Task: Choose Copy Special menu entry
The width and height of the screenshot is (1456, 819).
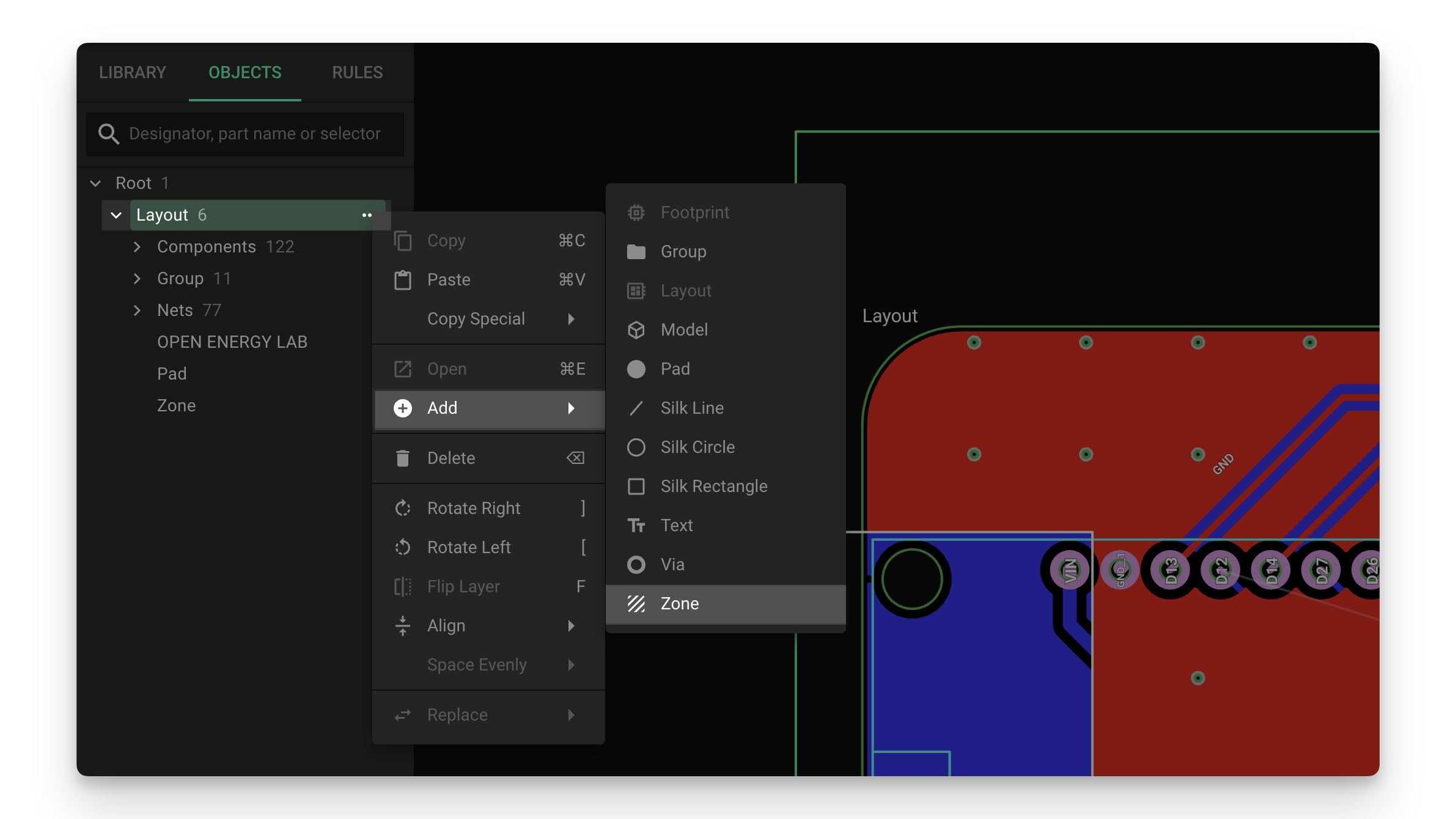Action: click(489, 319)
